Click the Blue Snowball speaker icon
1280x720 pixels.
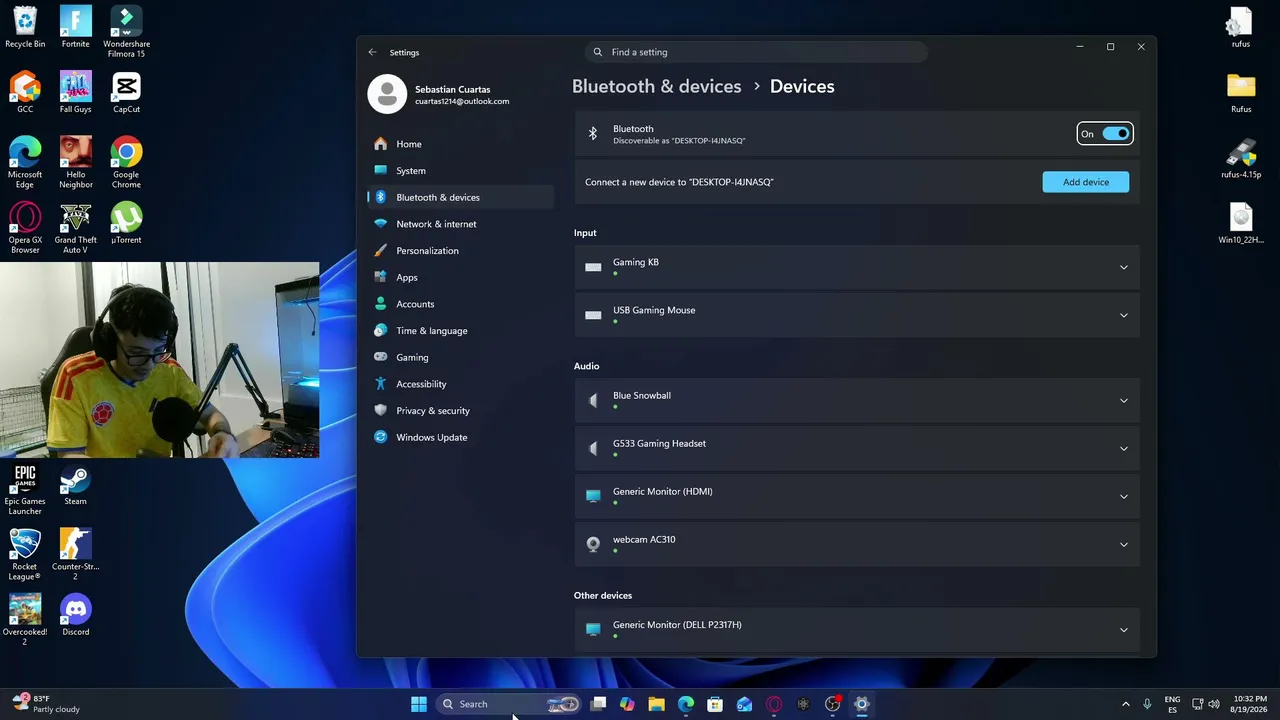tap(593, 400)
